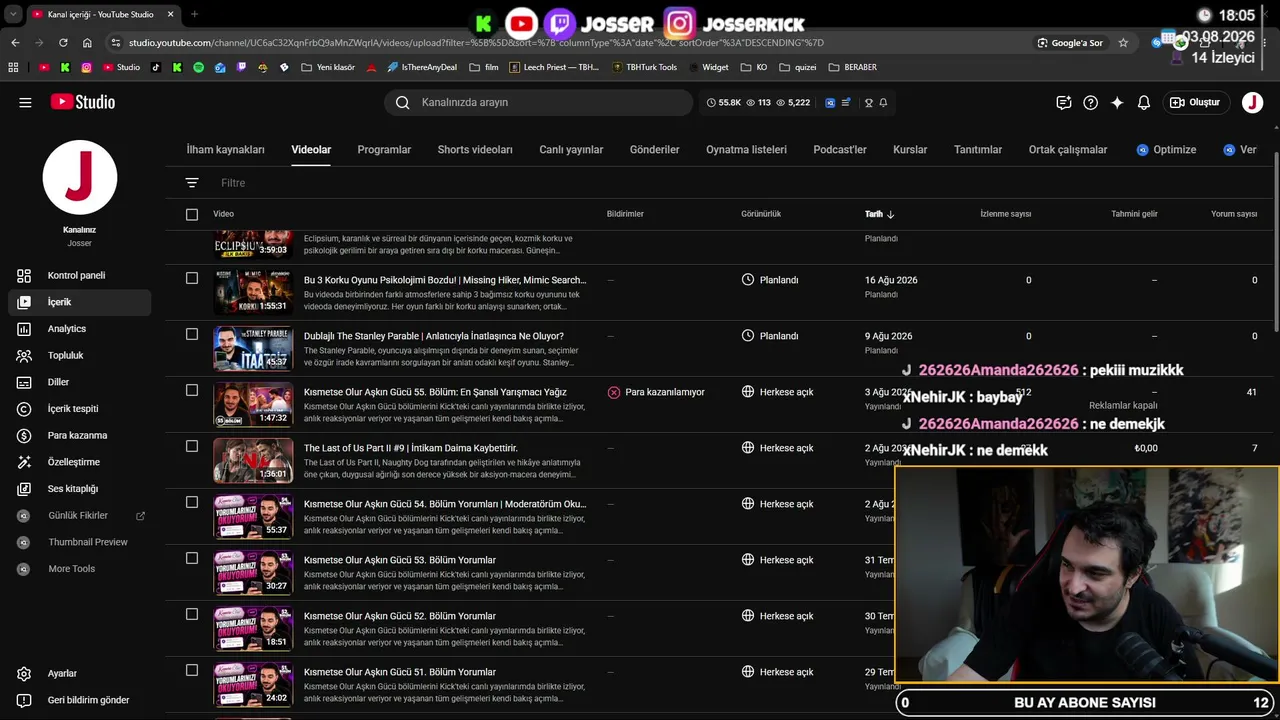1280x720 pixels.
Task: Click Geri bildirim gönder
Action: 89,700
